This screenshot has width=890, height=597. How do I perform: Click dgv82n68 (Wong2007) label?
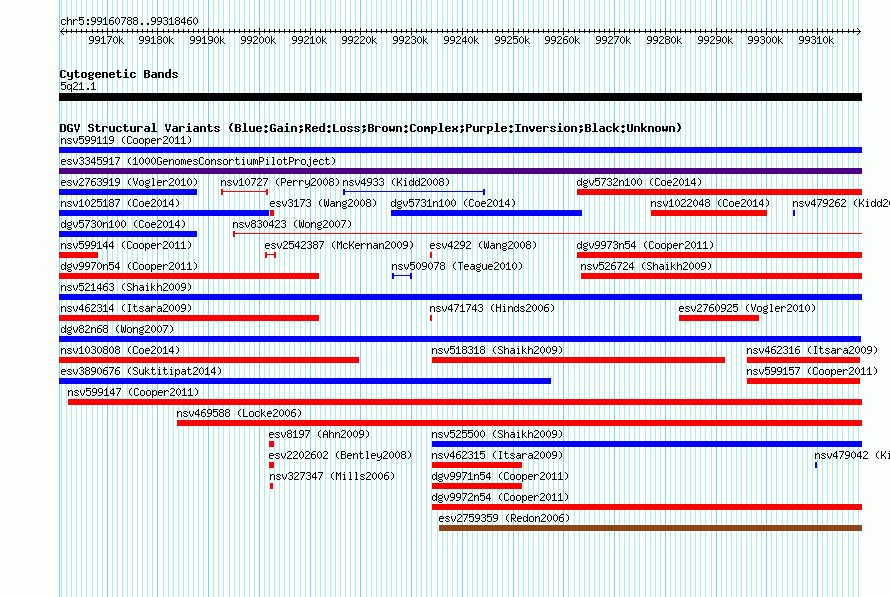click(117, 329)
